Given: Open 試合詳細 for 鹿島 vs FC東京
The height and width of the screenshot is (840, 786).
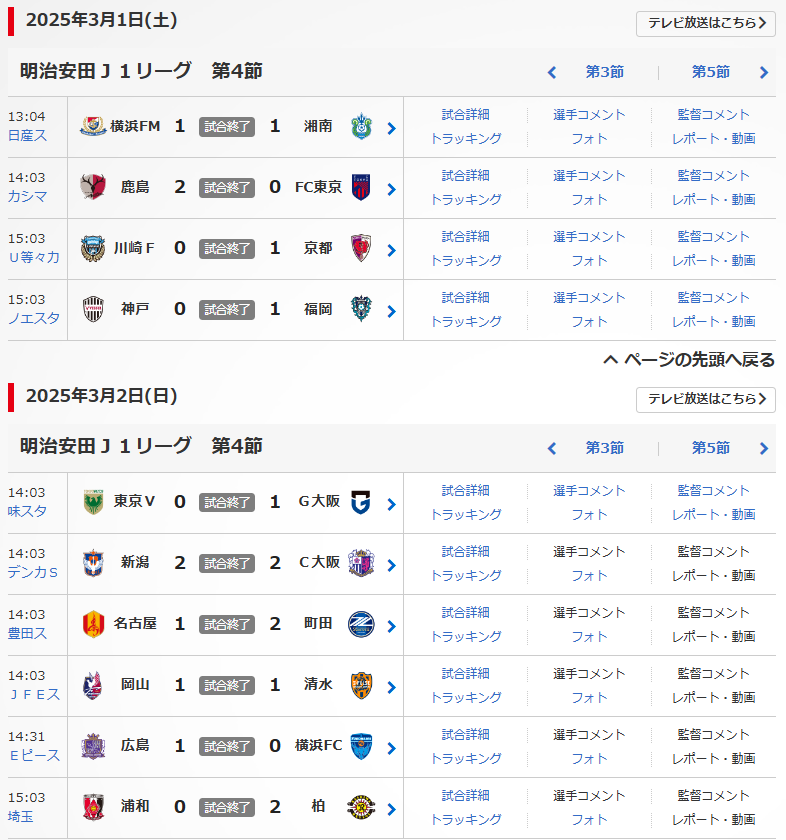Looking at the screenshot, I should click(466, 176).
